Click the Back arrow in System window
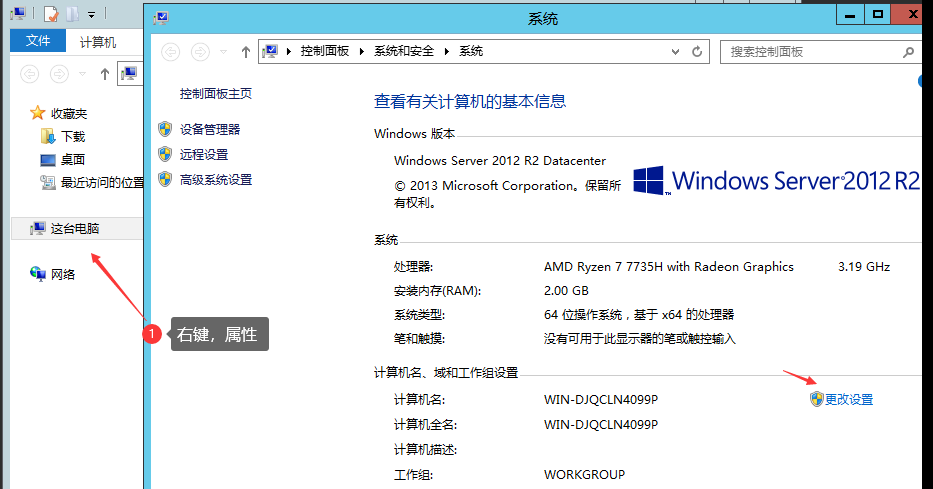933x489 pixels. click(x=171, y=52)
